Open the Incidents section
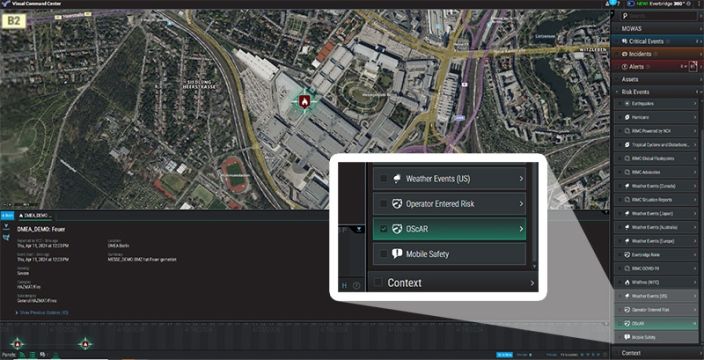Screen dimensions: 704x360 pos(657,54)
